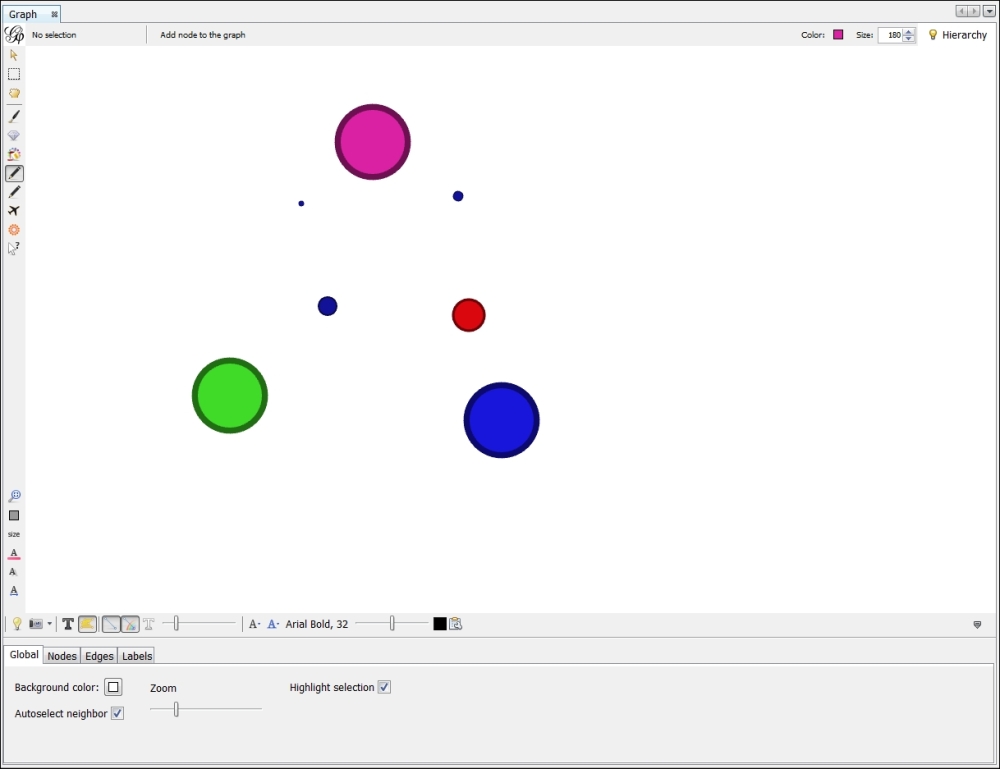Image resolution: width=1000 pixels, height=769 pixels.
Task: Open the Edges settings tab
Action: (99, 656)
